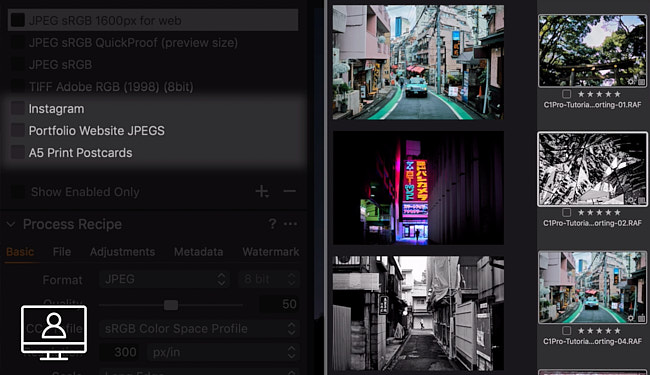Select the Instagram recipe name
This screenshot has height=375, width=650.
coord(56,109)
